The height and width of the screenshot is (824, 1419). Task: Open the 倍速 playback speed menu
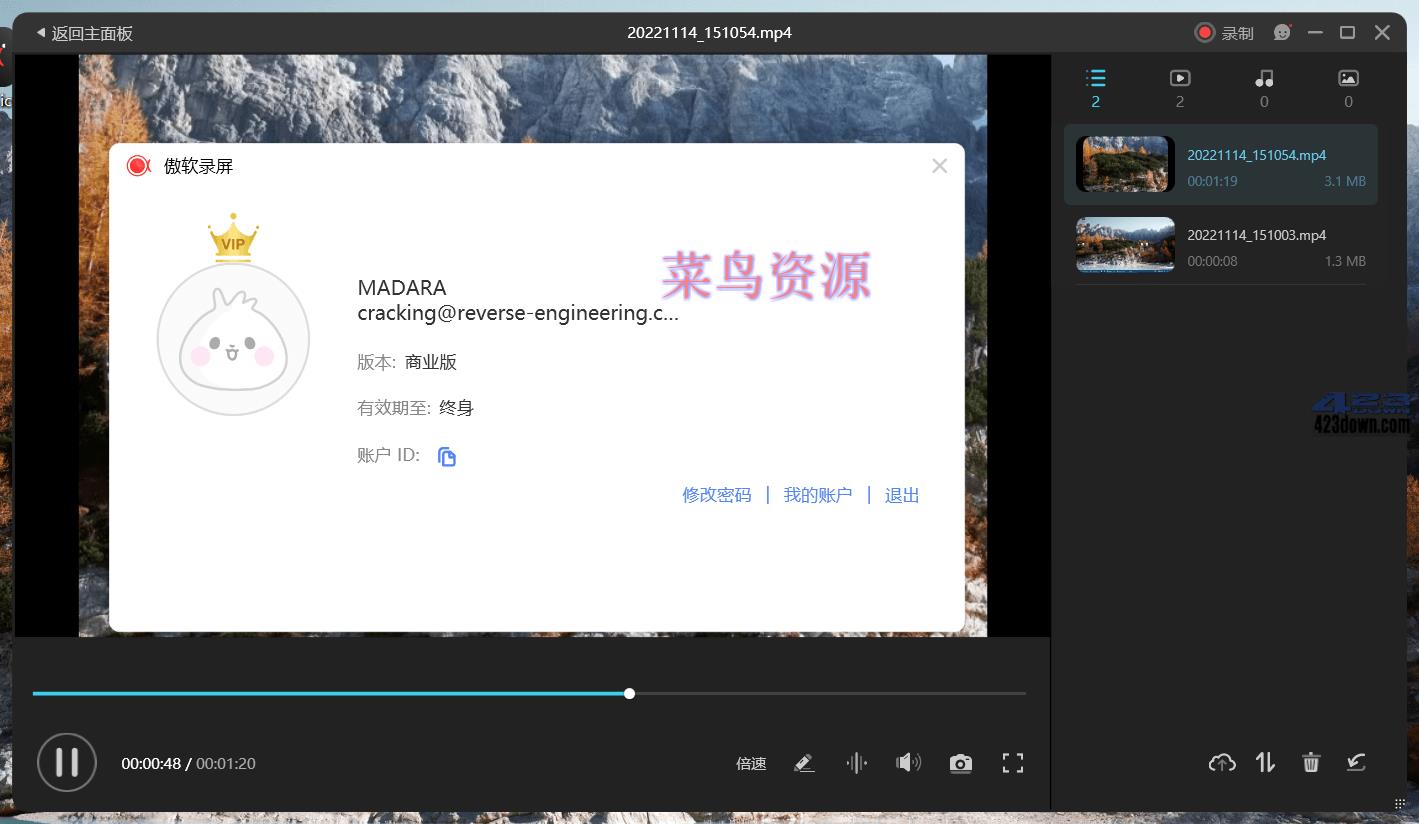click(750, 763)
